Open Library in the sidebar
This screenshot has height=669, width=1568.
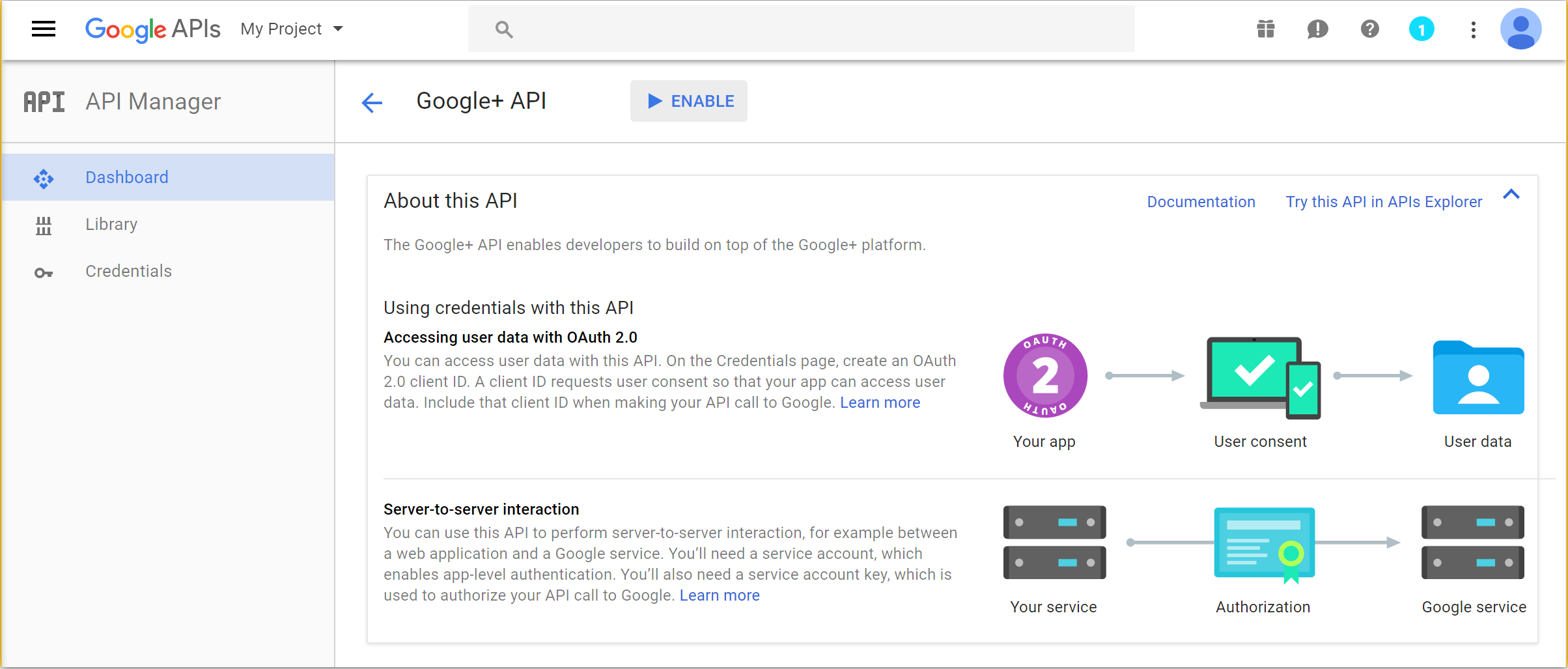pyautogui.click(x=169, y=224)
